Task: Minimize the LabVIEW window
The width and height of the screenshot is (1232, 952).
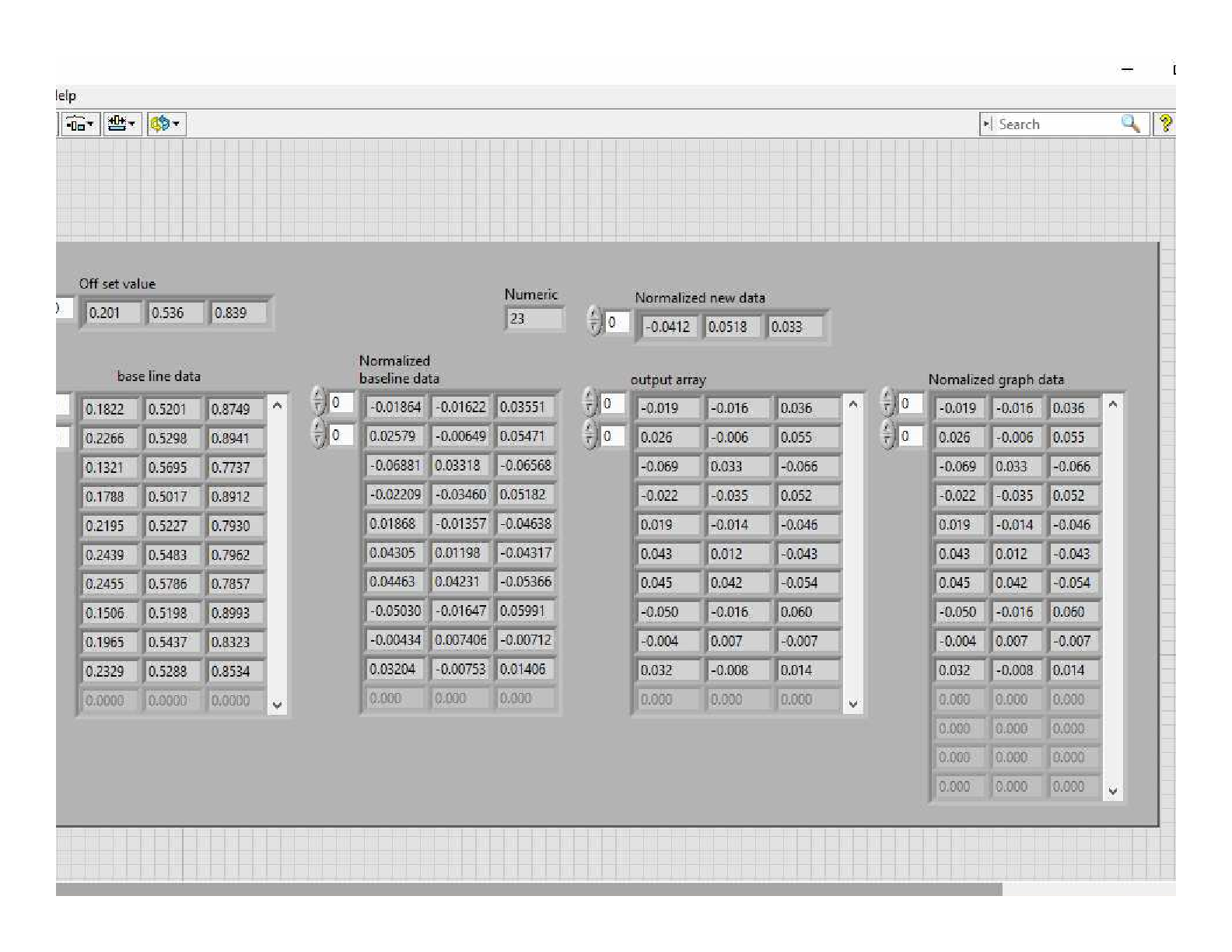Action: tap(1127, 70)
